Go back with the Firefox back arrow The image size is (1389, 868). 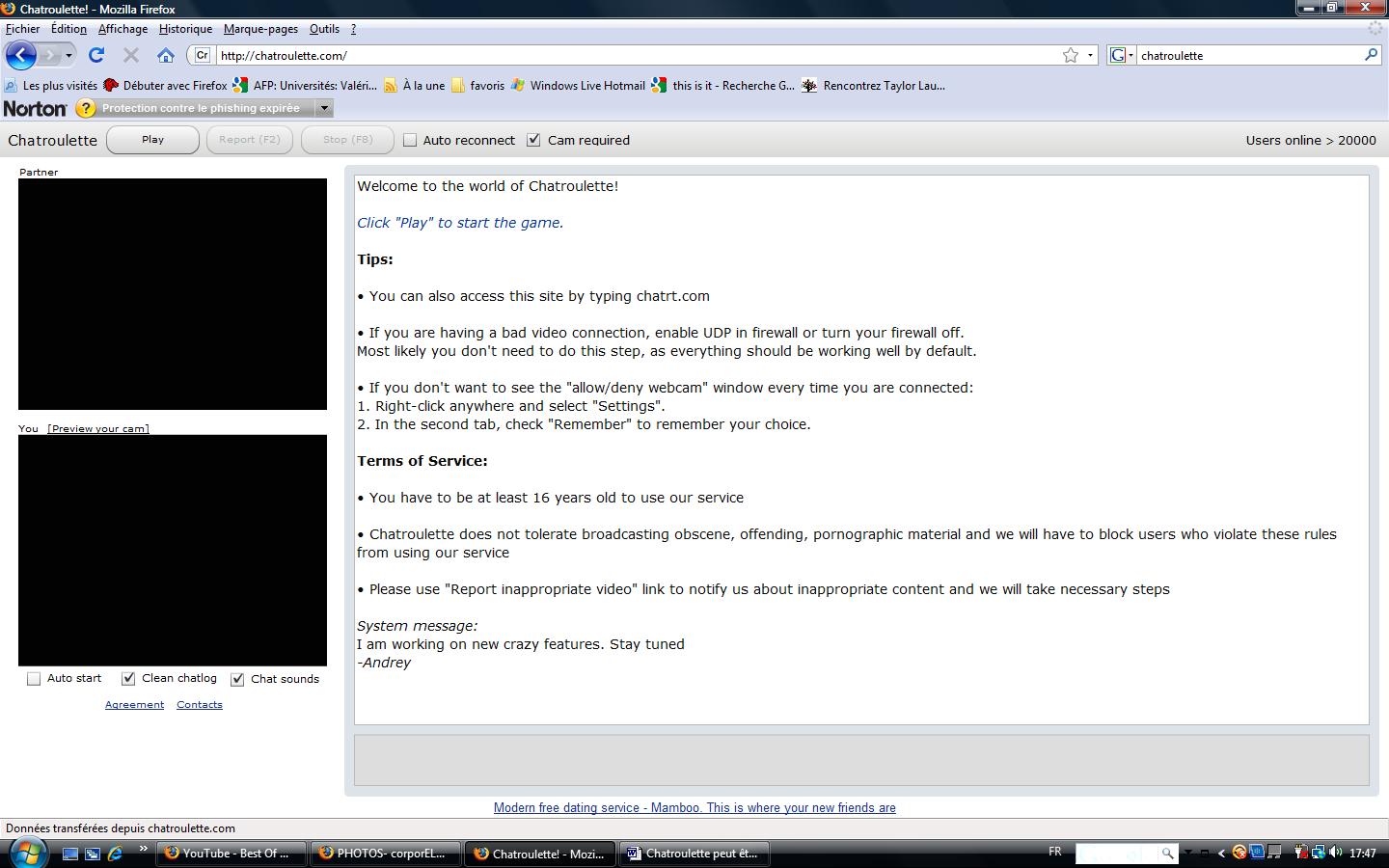pyautogui.click(x=20, y=55)
